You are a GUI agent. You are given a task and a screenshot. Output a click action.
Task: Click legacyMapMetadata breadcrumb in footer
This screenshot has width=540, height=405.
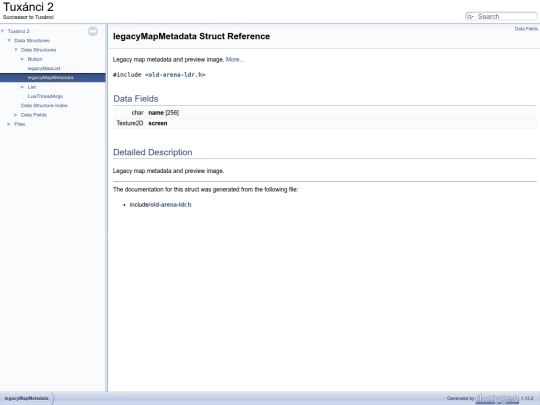[27, 398]
